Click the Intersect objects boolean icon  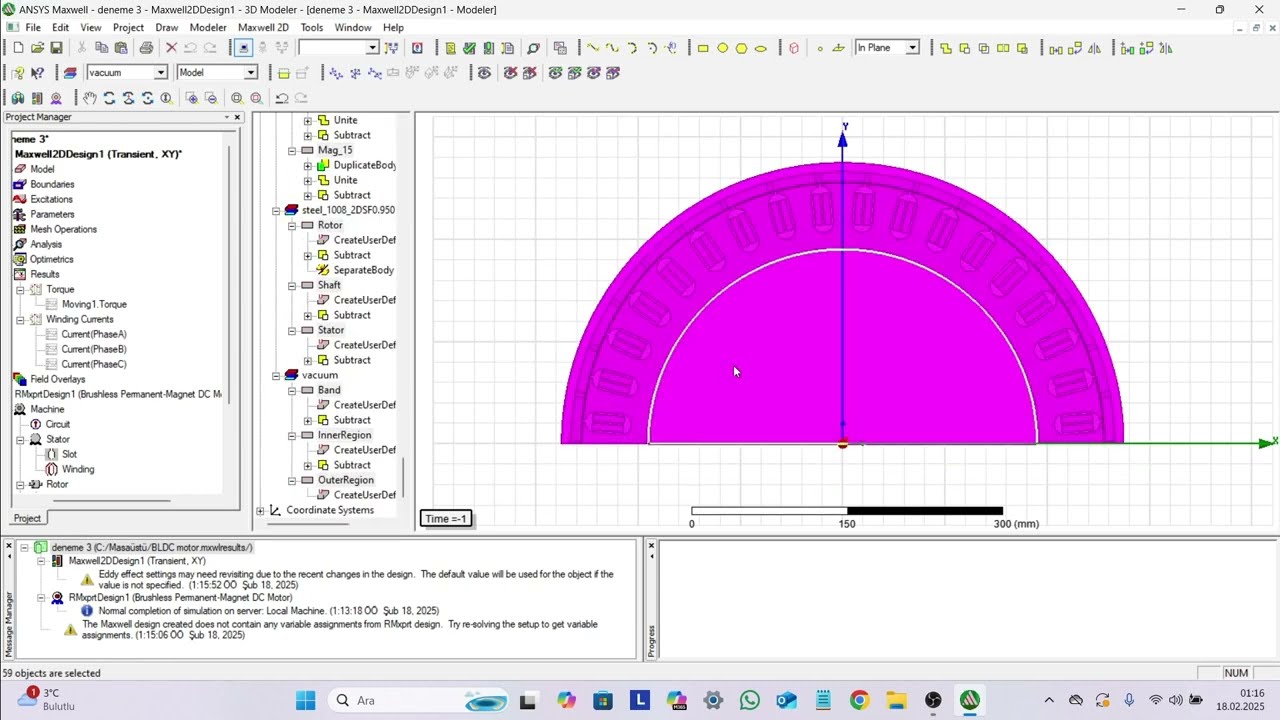(984, 48)
